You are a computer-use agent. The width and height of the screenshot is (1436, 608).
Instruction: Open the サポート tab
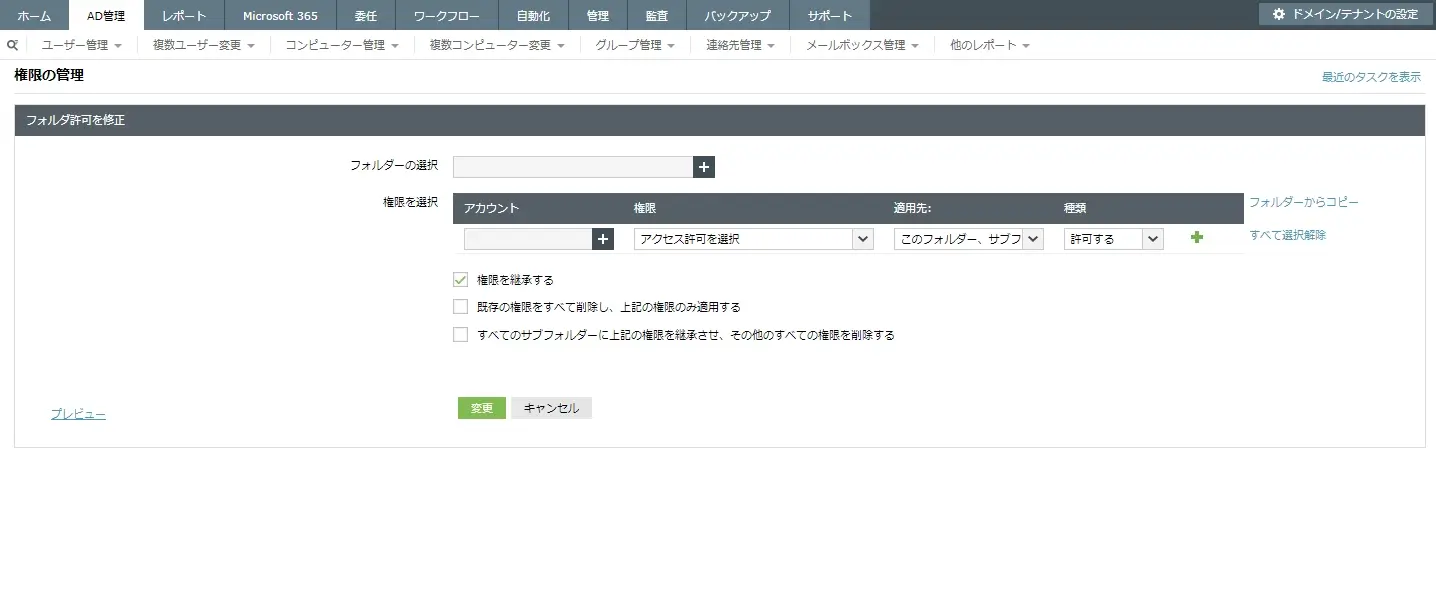(830, 15)
